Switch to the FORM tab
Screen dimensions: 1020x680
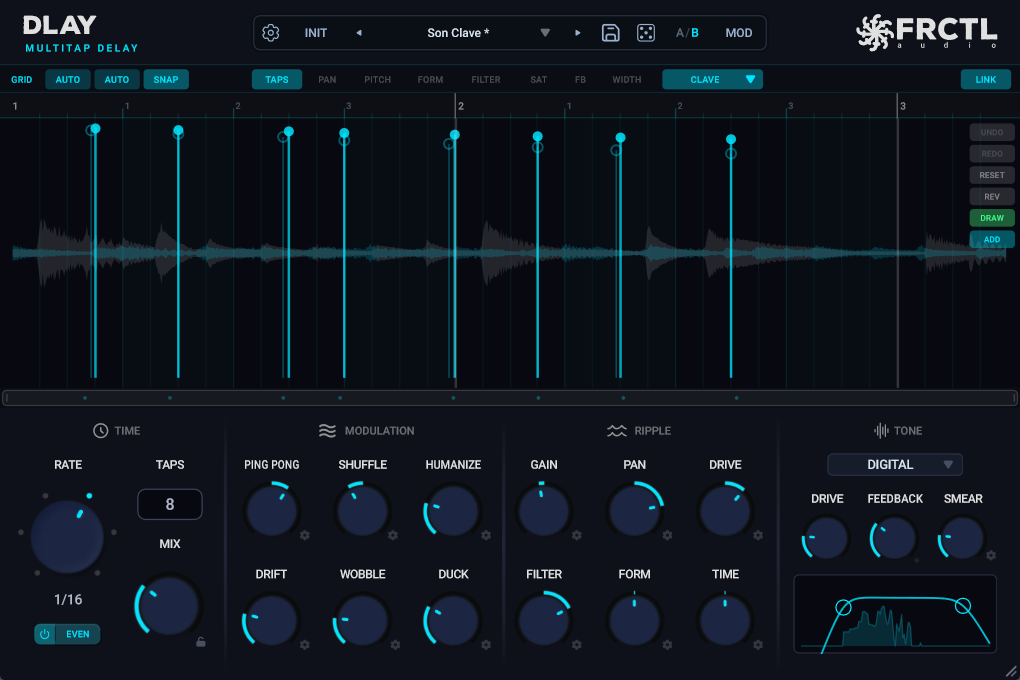pyautogui.click(x=430, y=79)
